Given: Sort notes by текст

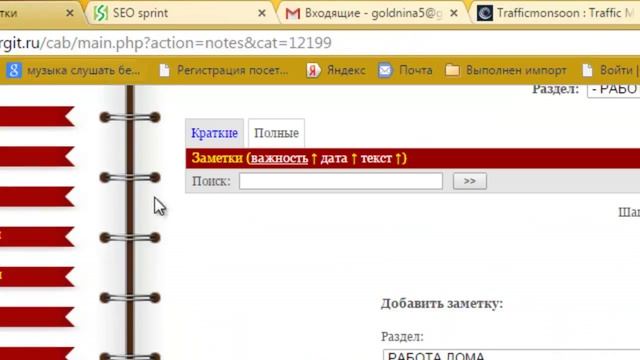Looking at the screenshot, I should click(376, 158).
